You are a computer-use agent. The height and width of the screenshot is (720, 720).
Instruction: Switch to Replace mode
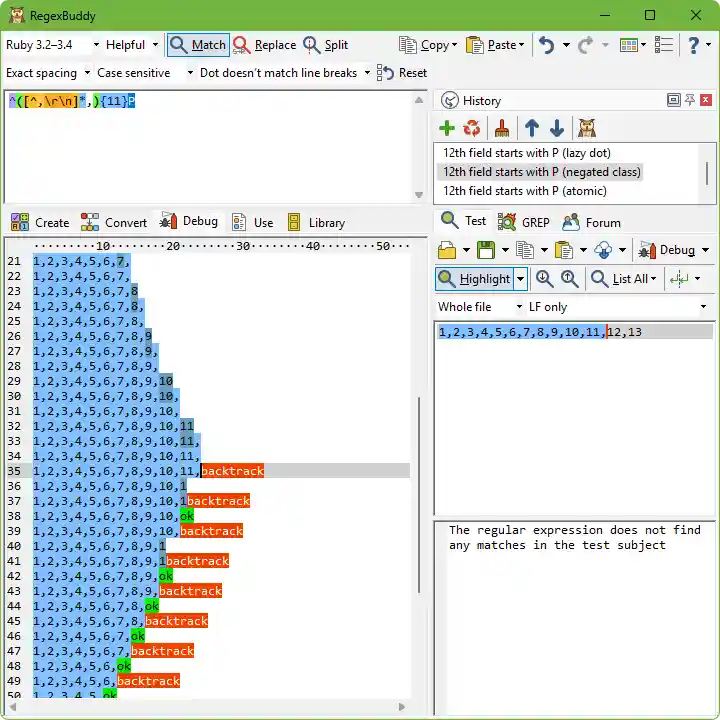click(264, 45)
